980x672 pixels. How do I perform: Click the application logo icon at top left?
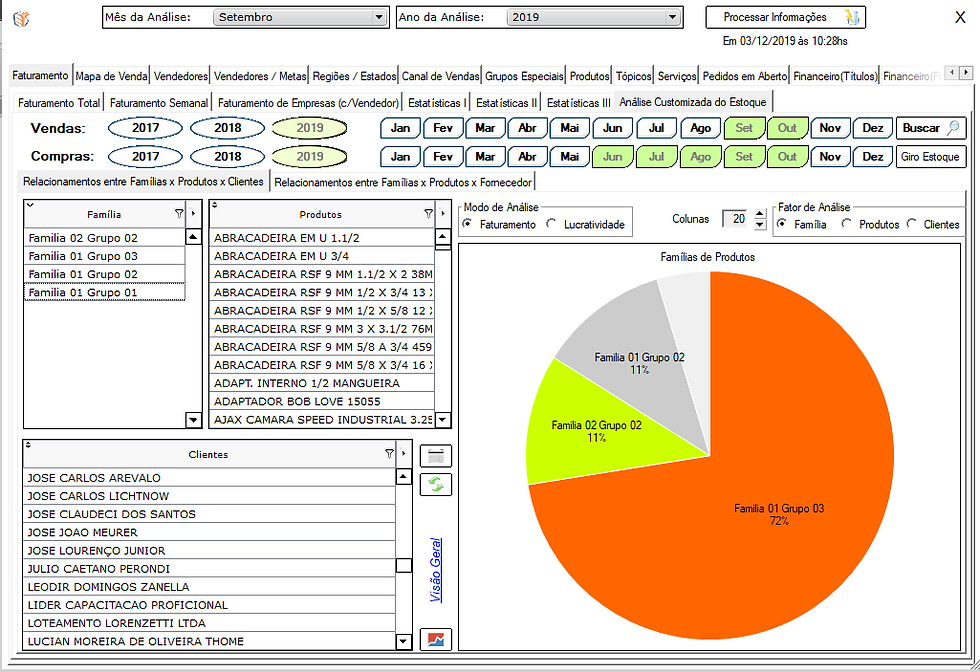pyautogui.click(x=21, y=19)
